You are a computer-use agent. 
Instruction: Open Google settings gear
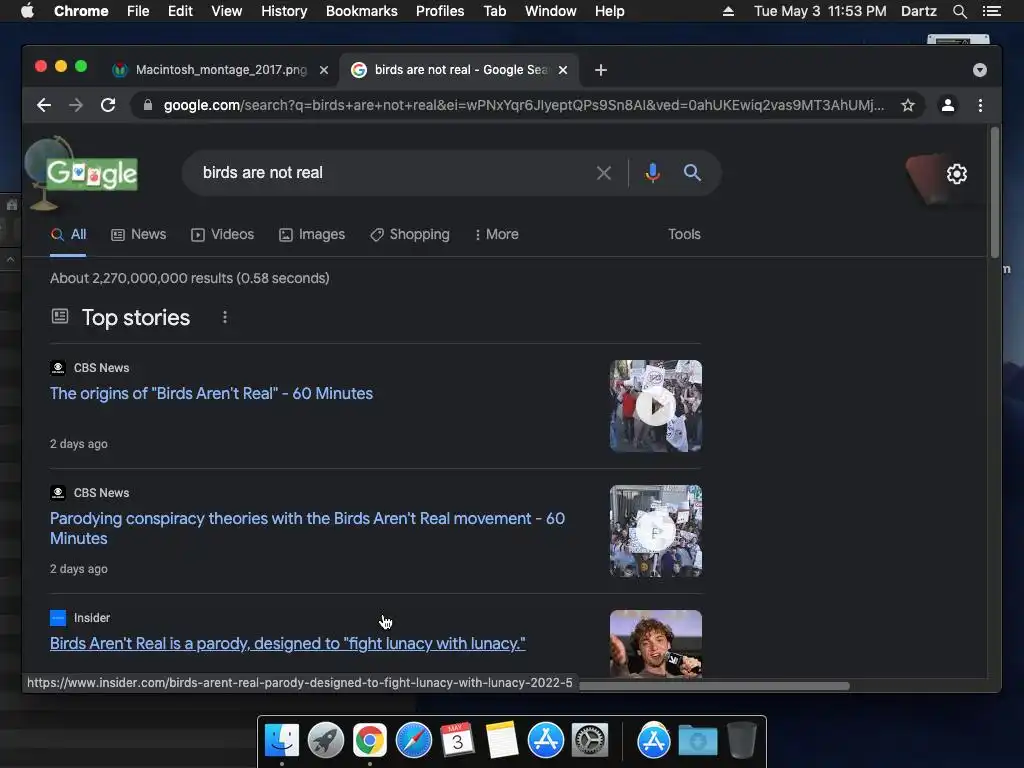(957, 174)
